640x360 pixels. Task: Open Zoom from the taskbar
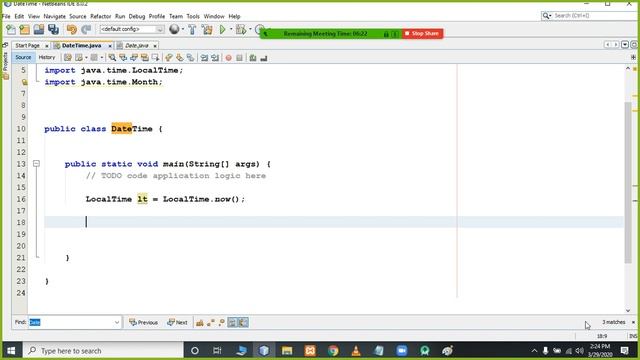[x=402, y=351]
